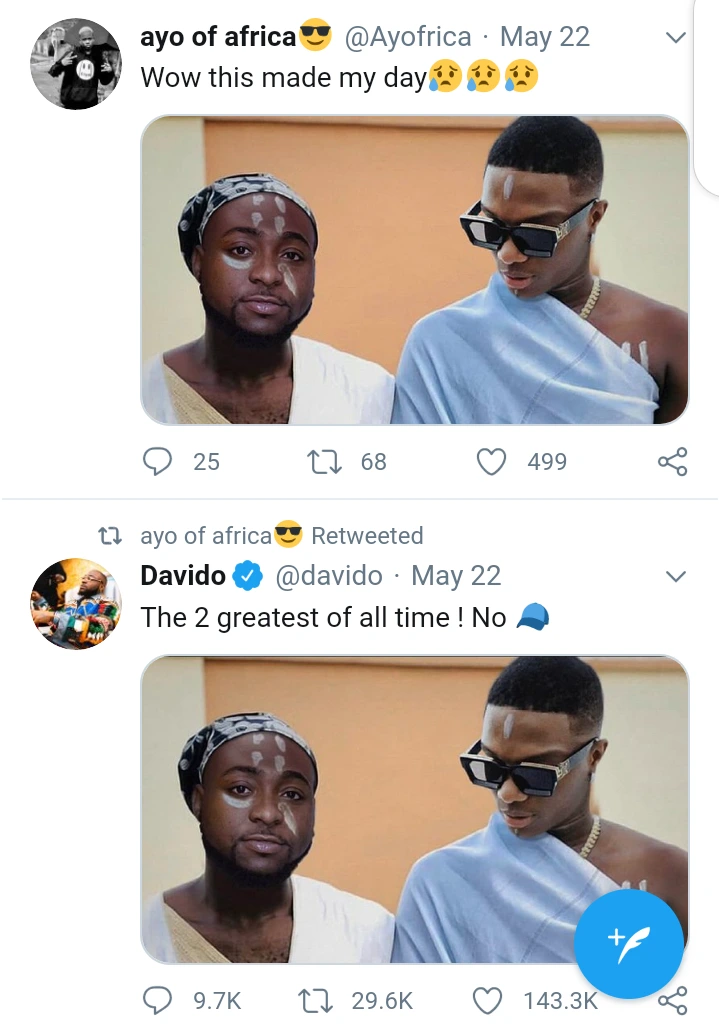This screenshot has height=1029, width=719.
Task: Retweet Davido's tweet with 29.6K retweets
Action: click(x=315, y=1000)
